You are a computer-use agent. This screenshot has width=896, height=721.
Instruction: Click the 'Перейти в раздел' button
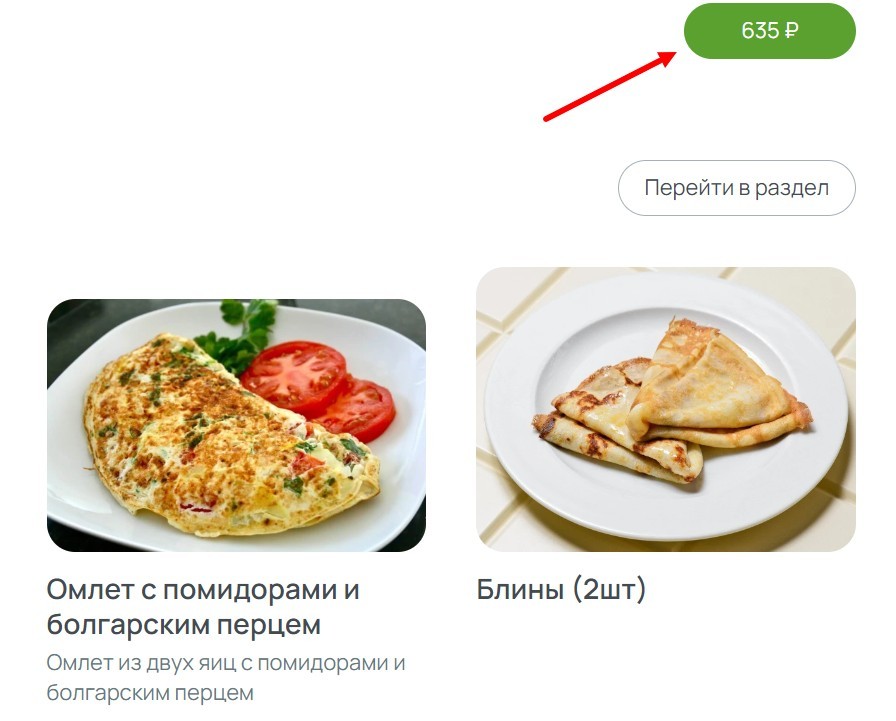click(x=737, y=188)
